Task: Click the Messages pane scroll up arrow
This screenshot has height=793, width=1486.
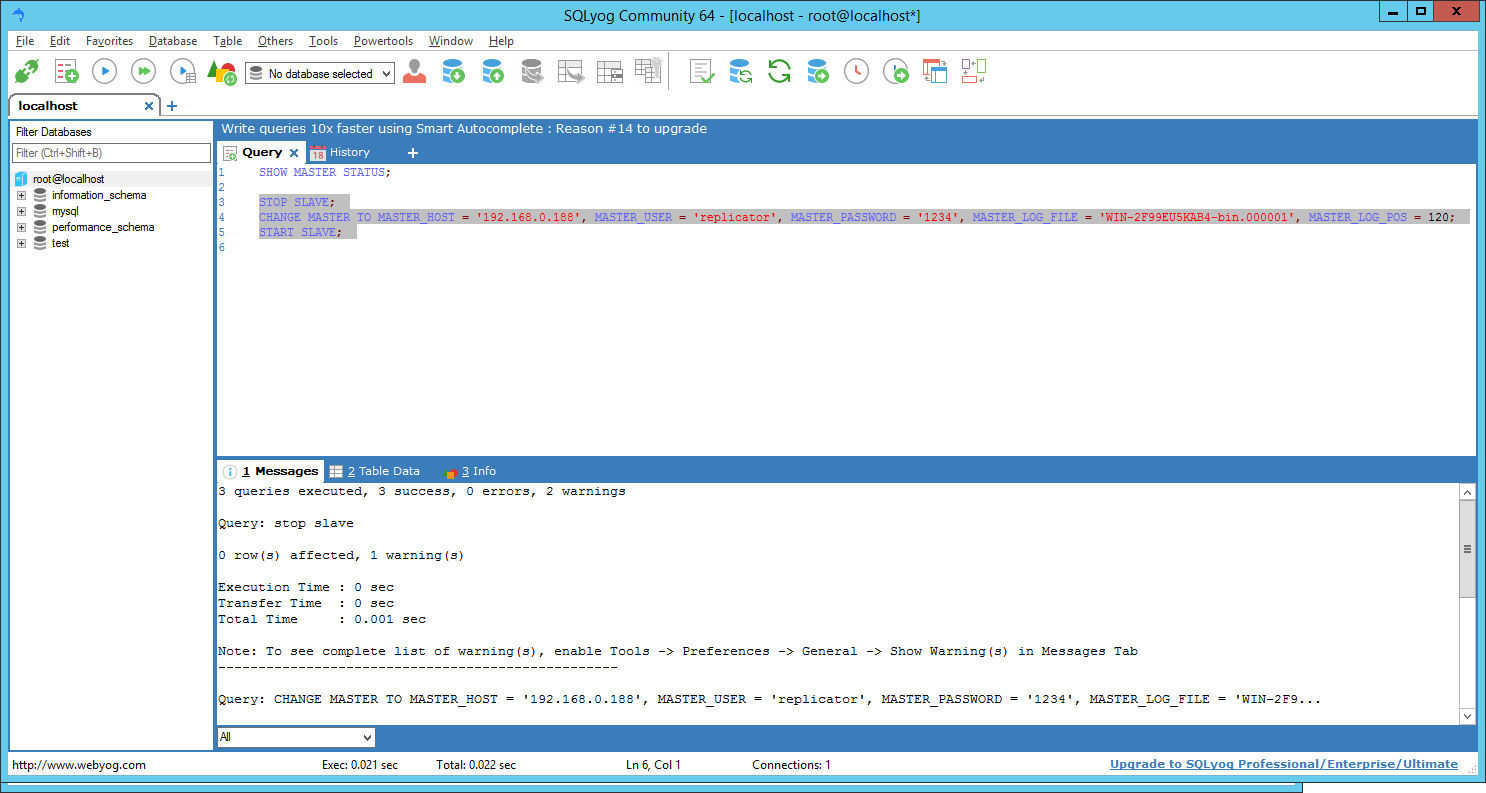Action: click(1467, 492)
